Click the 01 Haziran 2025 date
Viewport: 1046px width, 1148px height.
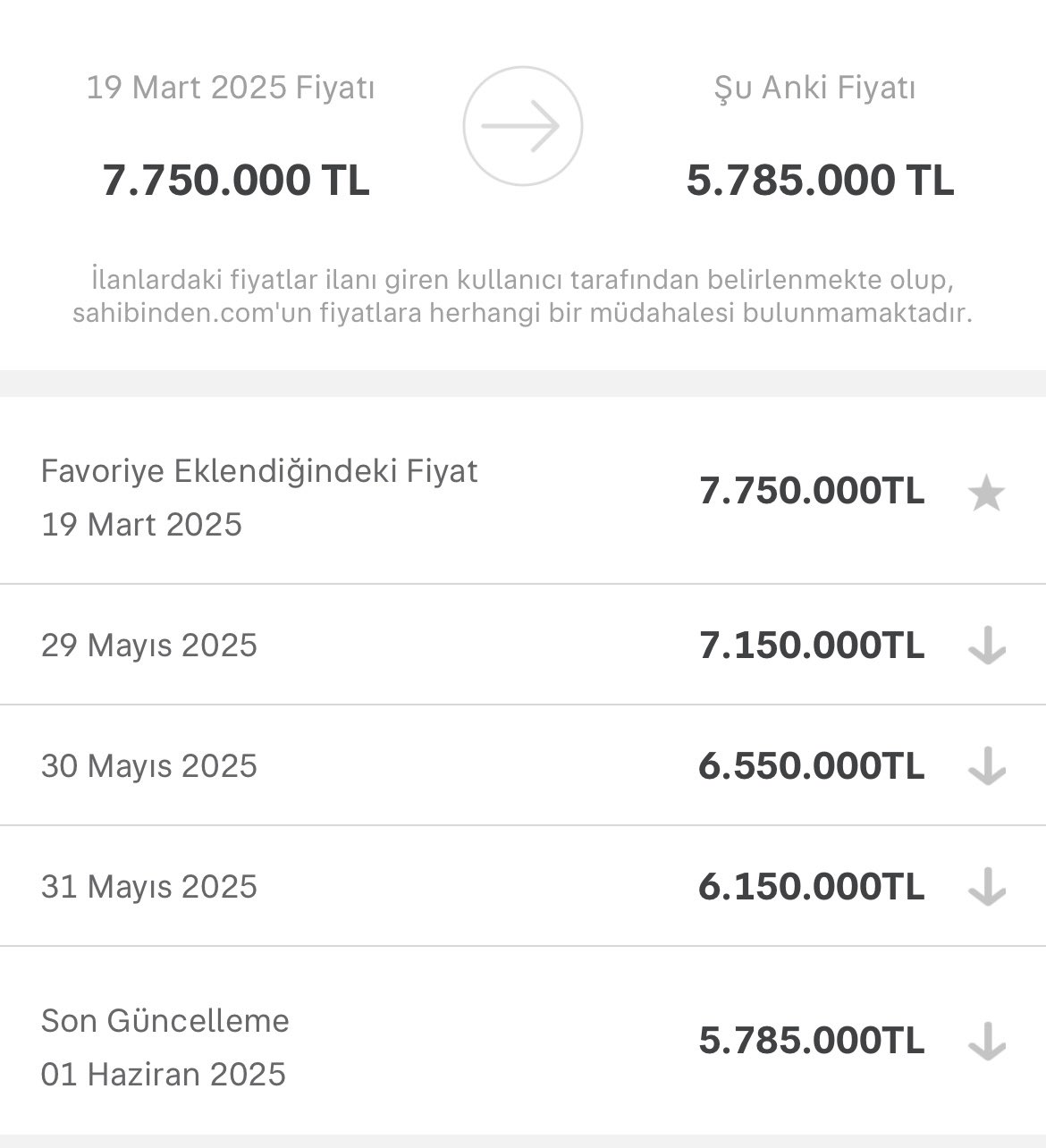(164, 1074)
